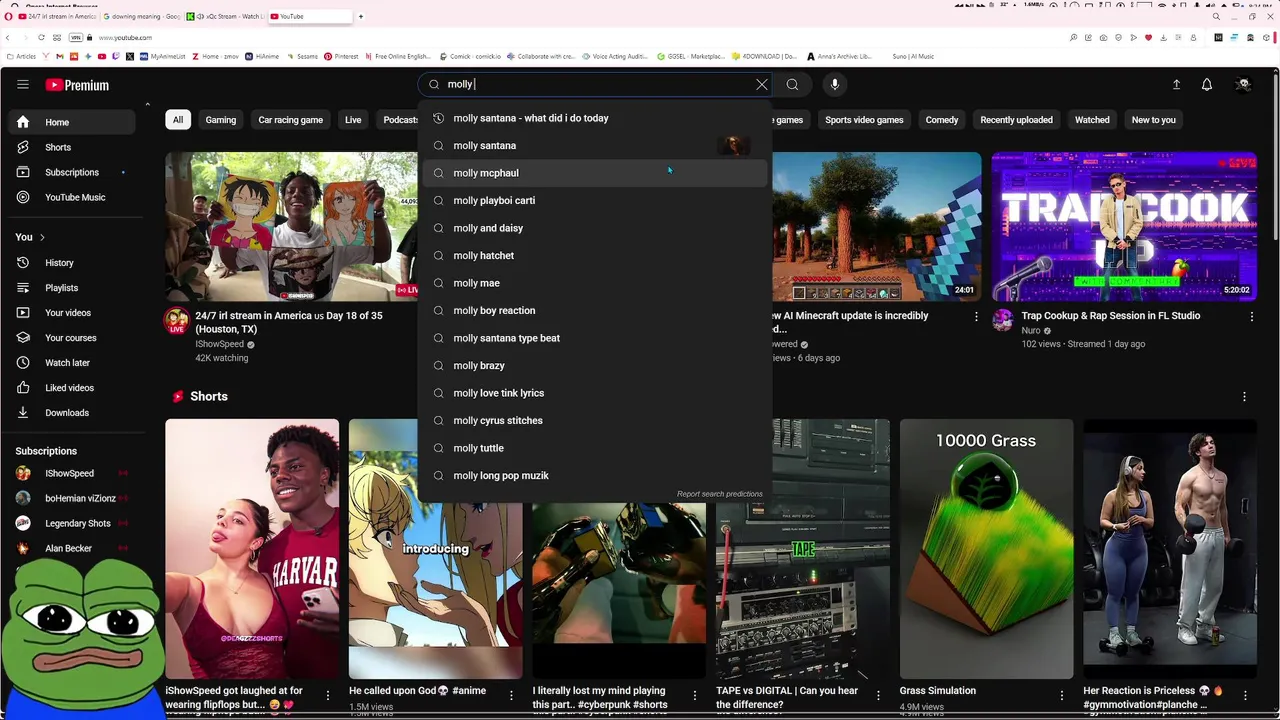Pick suggestion molly boy reaction
1280x720 pixels.
(595, 311)
